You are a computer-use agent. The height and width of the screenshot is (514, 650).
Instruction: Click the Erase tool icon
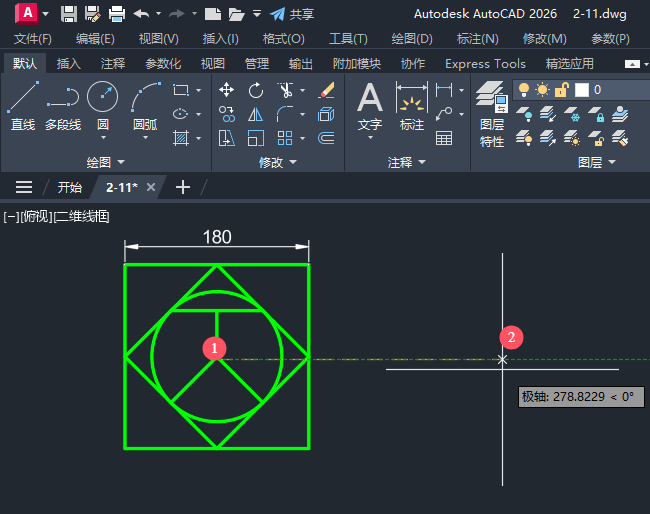pyautogui.click(x=326, y=90)
